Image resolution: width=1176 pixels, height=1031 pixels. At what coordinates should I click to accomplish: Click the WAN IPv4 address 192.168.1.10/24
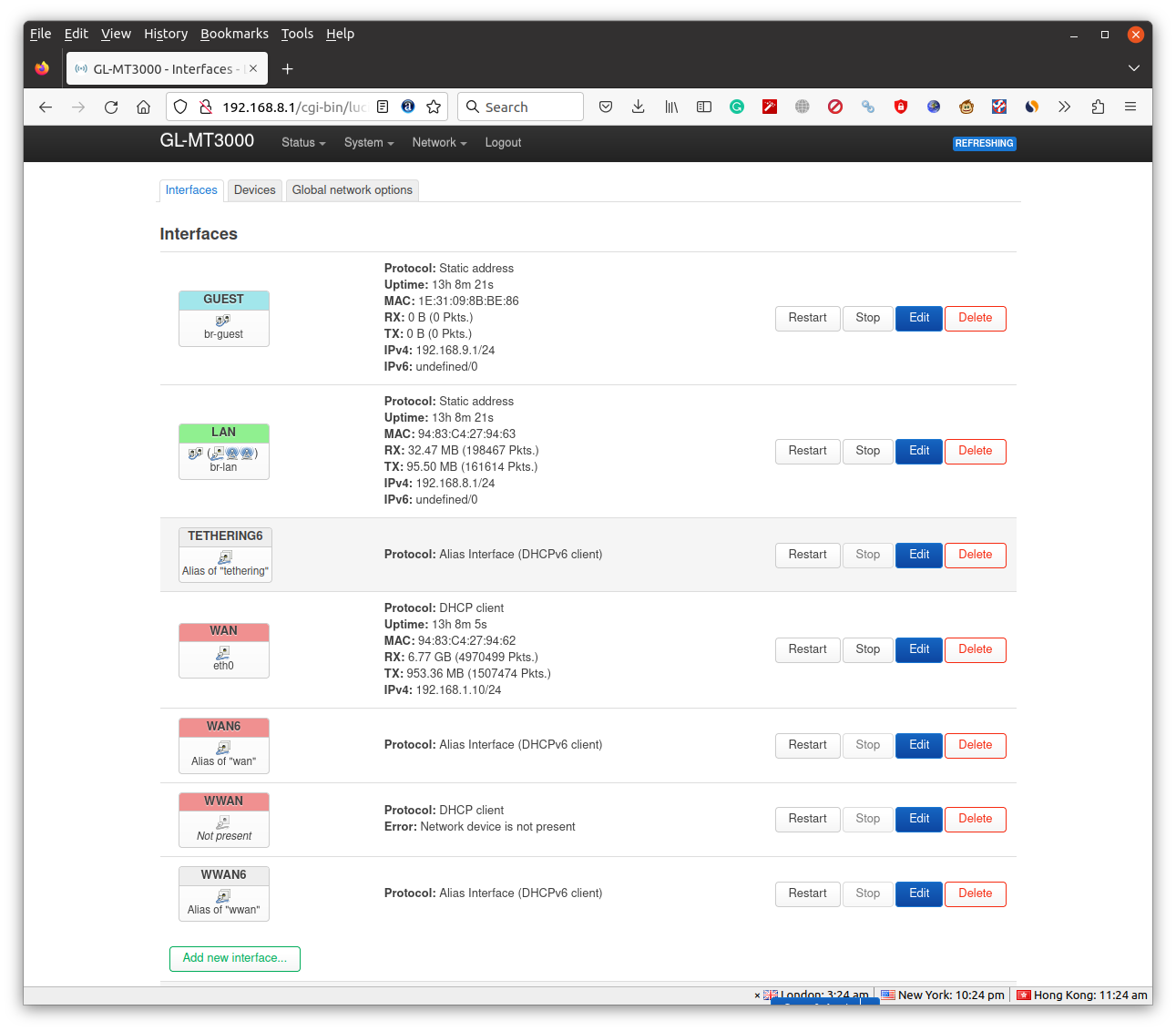click(458, 690)
